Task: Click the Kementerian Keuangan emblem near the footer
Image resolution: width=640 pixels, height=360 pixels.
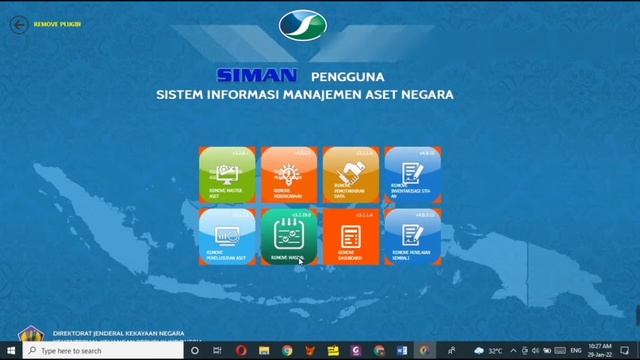Action: pos(31,333)
